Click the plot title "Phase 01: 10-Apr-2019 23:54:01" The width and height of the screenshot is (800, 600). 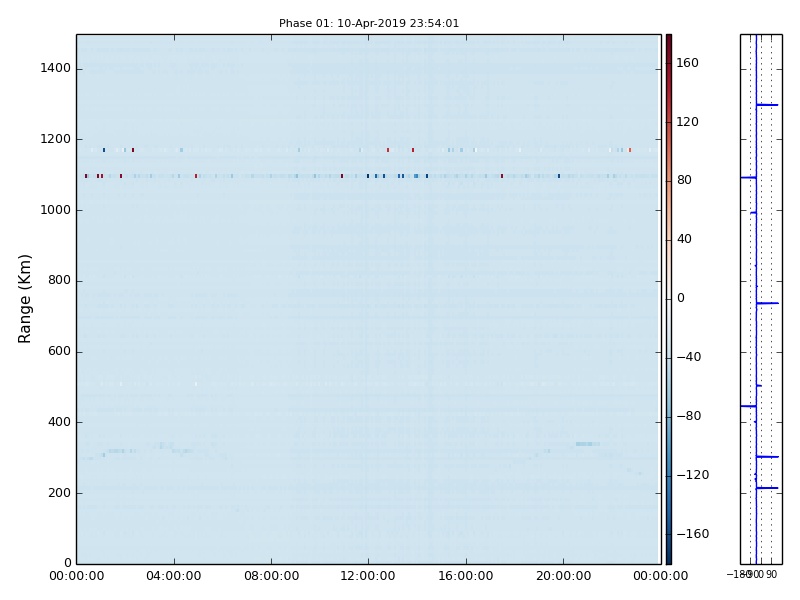pyautogui.click(x=369, y=23)
